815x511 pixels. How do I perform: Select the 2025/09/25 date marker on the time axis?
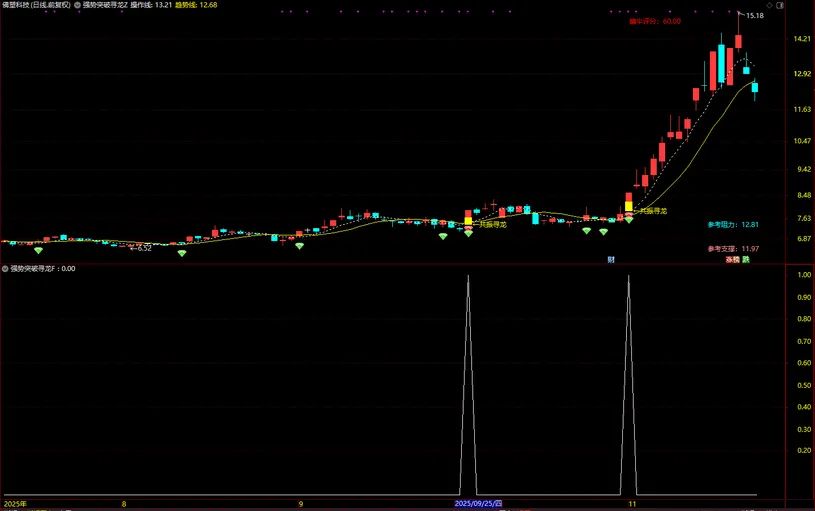(x=478, y=504)
